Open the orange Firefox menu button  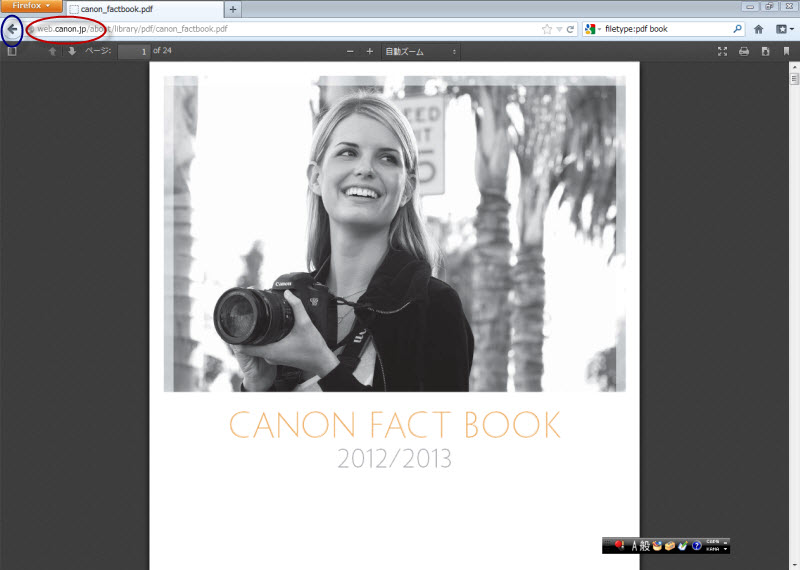click(x=31, y=6)
